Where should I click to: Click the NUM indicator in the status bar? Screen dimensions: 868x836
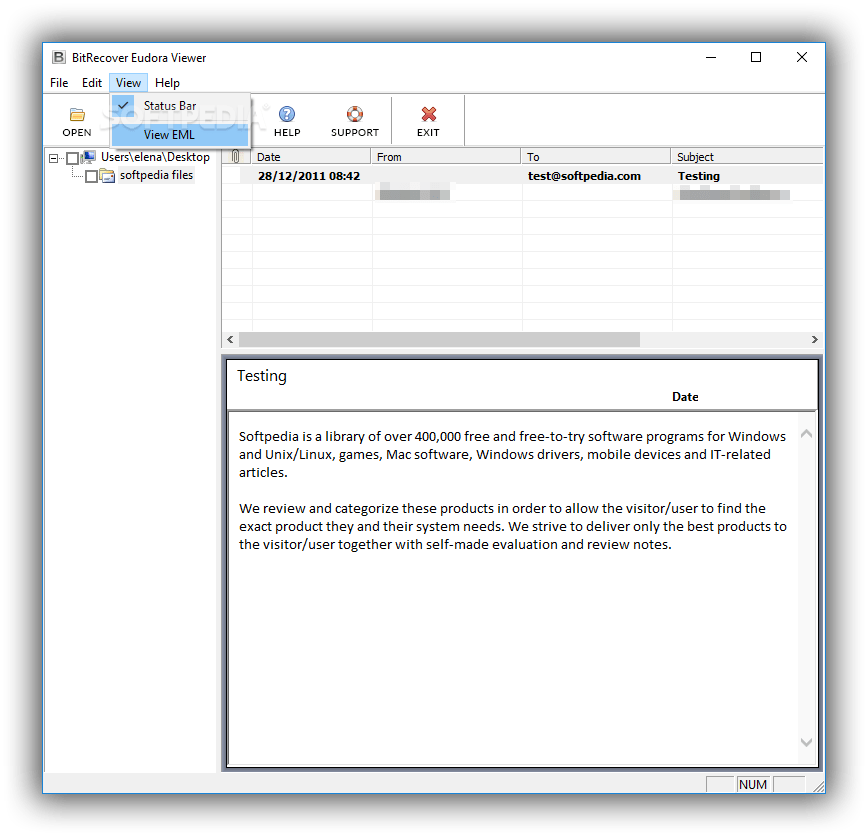(753, 784)
